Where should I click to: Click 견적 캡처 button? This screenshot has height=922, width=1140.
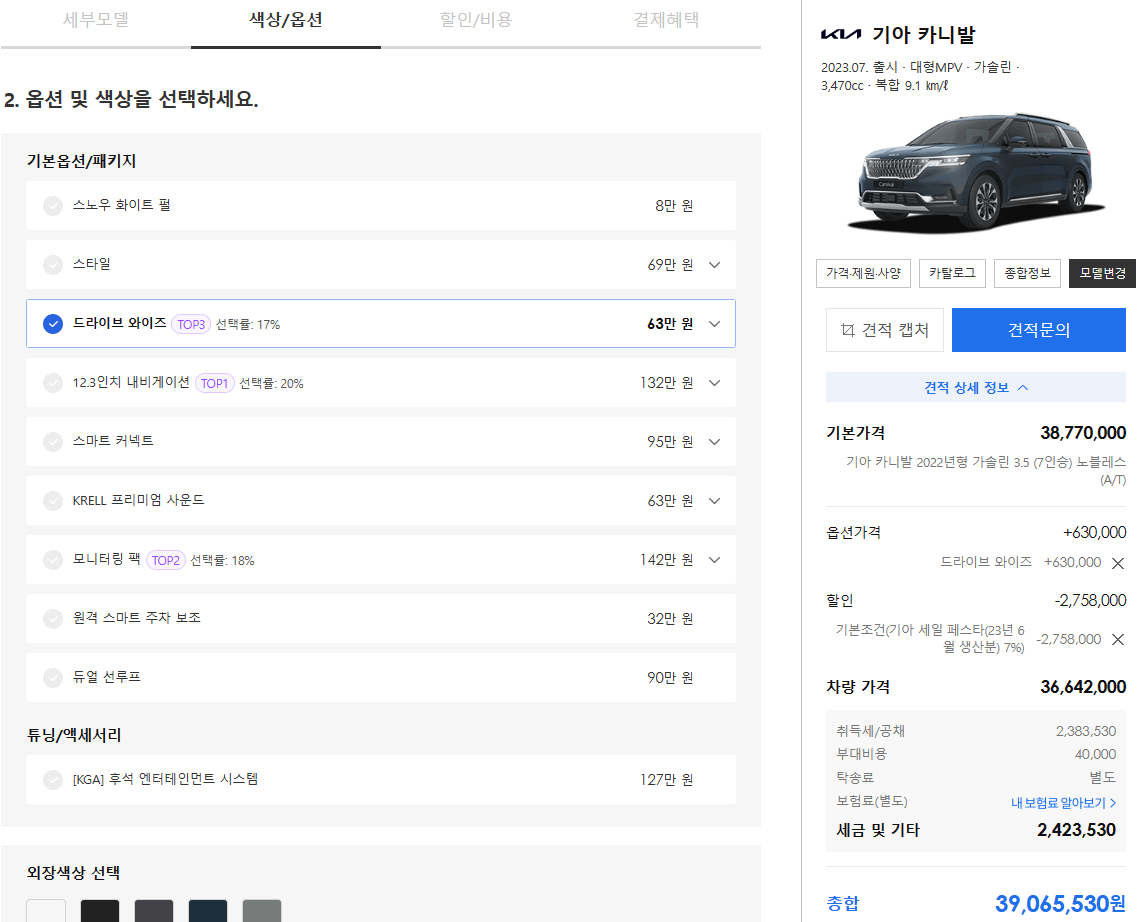(x=884, y=330)
